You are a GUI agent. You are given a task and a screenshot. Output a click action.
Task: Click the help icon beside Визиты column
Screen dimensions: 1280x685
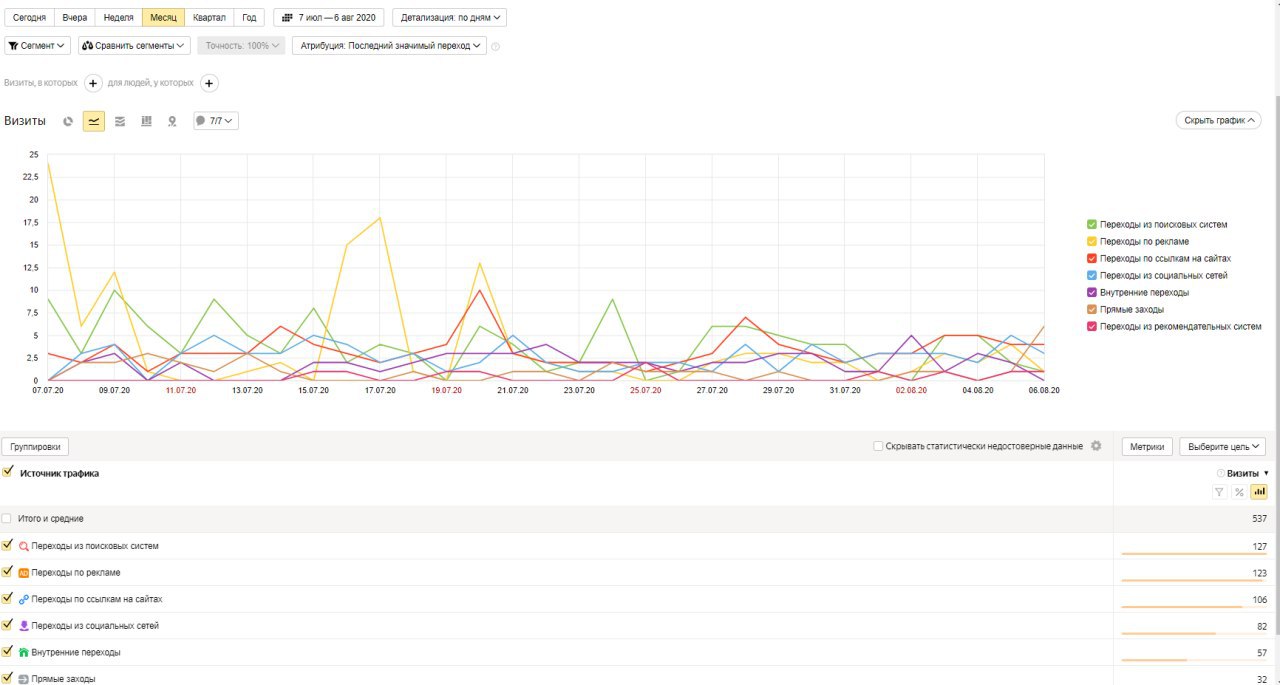[x=1220, y=473]
